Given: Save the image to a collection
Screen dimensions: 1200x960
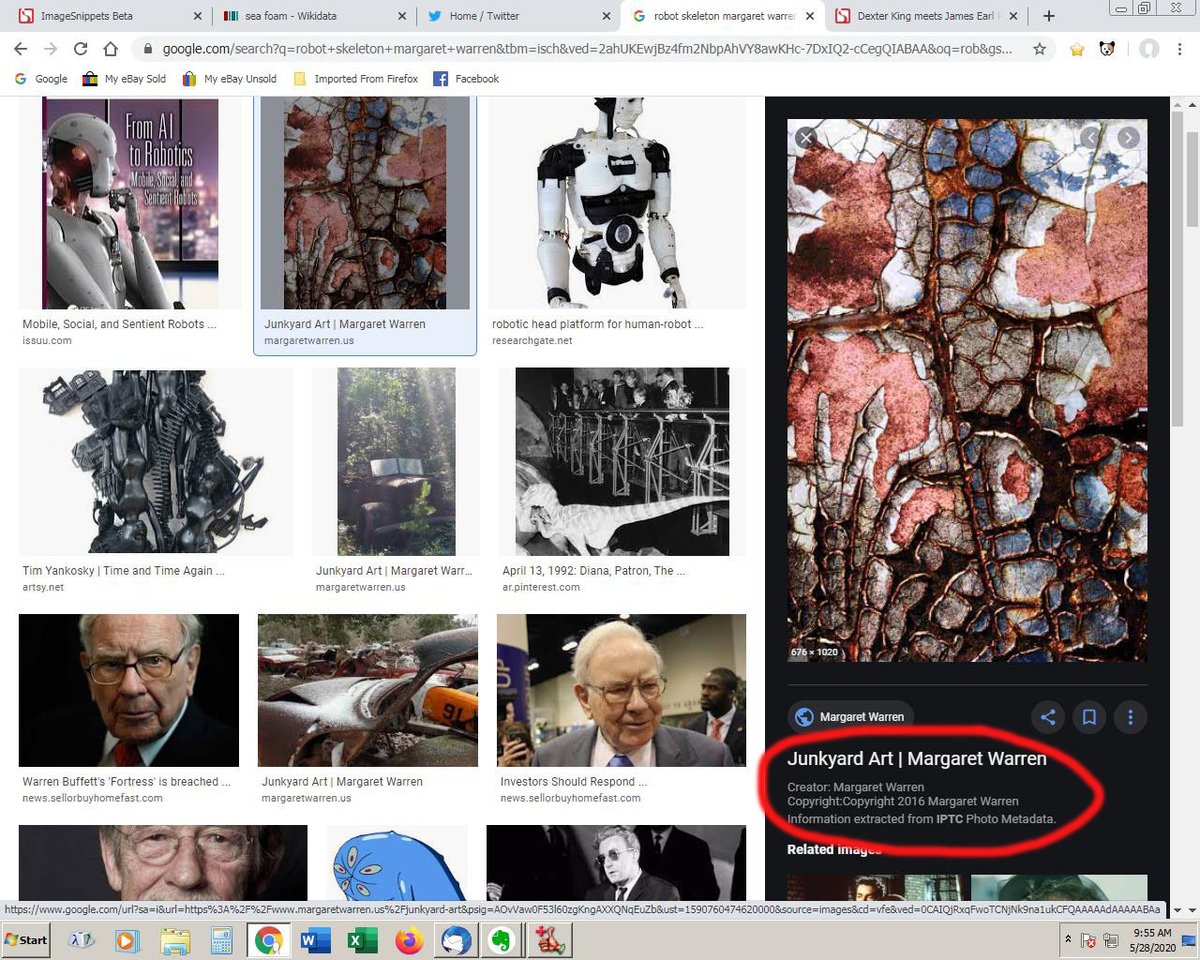Looking at the screenshot, I should coord(1089,717).
